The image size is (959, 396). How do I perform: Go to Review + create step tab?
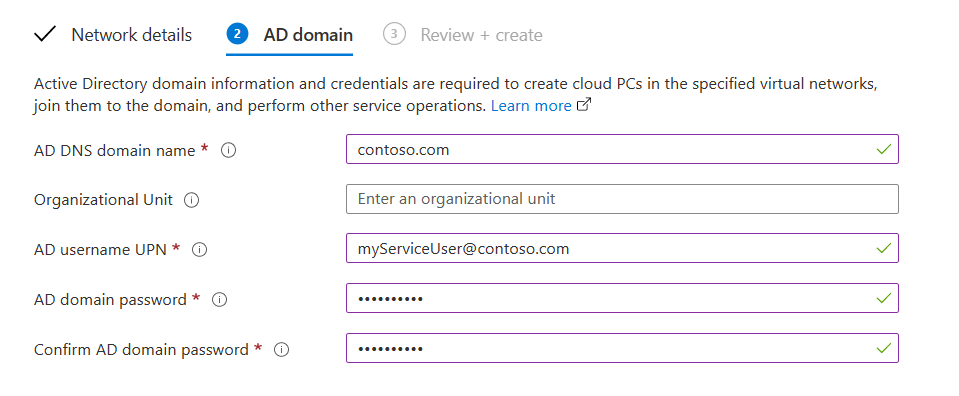[463, 35]
